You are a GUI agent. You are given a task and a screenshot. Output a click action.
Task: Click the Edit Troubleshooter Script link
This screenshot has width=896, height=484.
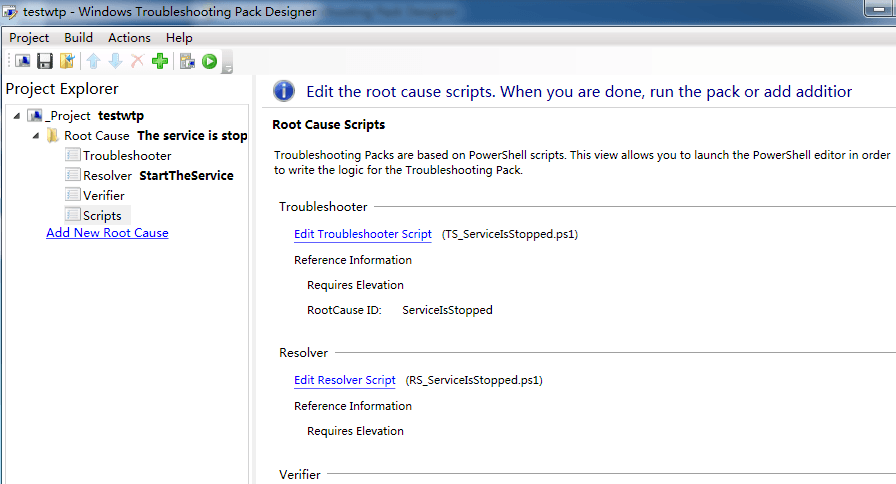point(363,234)
